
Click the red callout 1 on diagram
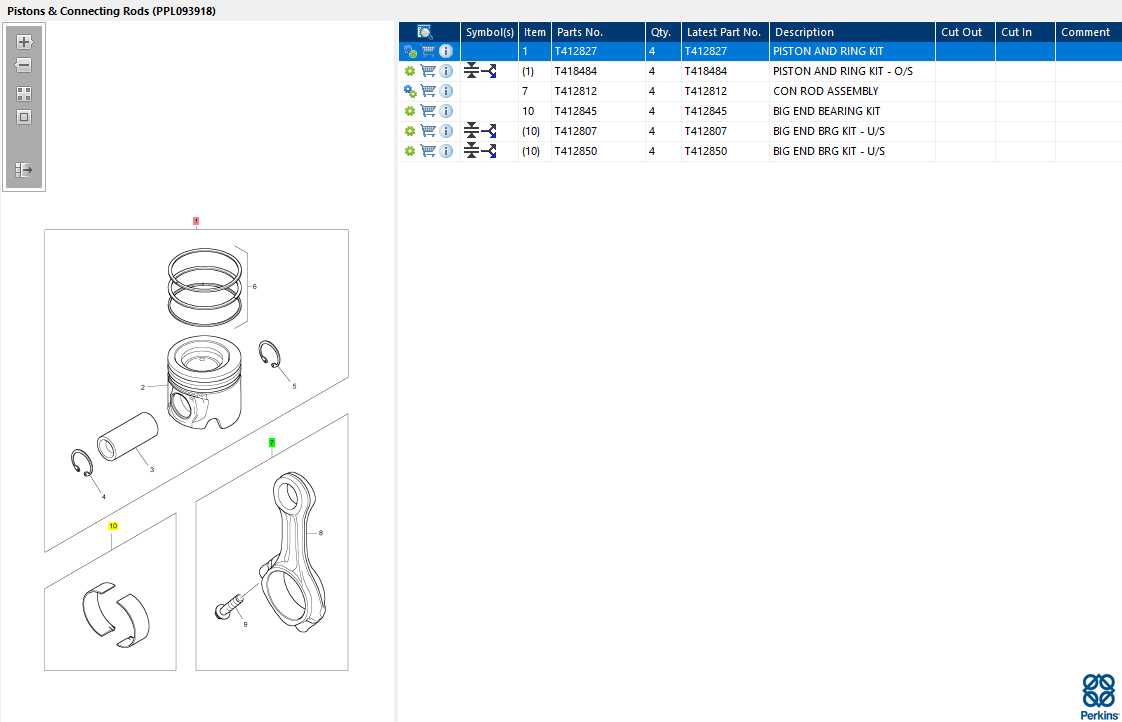tap(196, 220)
